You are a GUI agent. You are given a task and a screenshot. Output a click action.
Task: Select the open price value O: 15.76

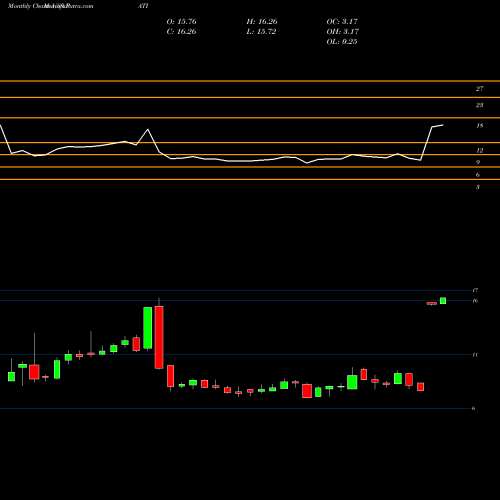coord(181,22)
